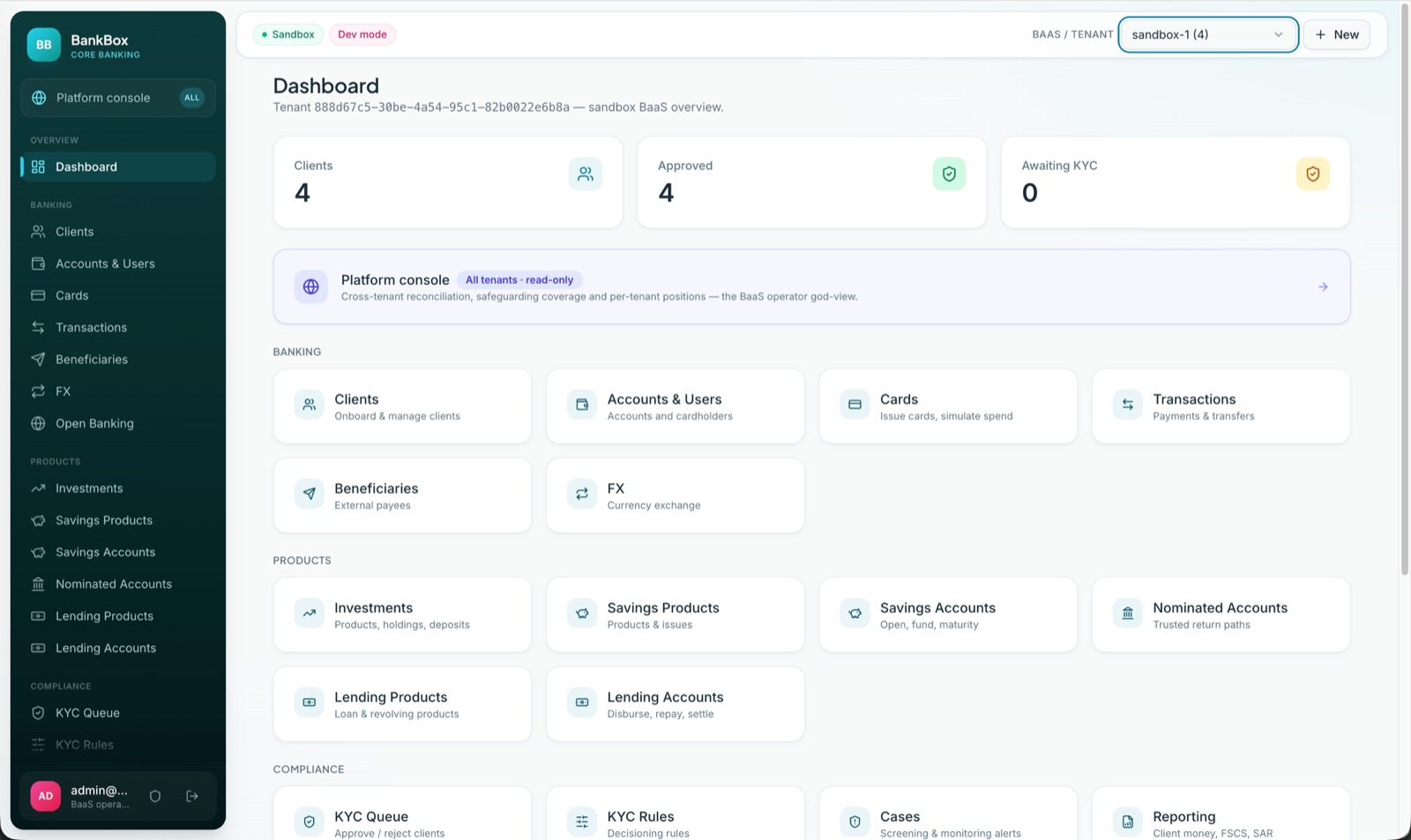Image resolution: width=1411 pixels, height=840 pixels.
Task: Open Savings Products in the sidebar
Action: coord(117,520)
